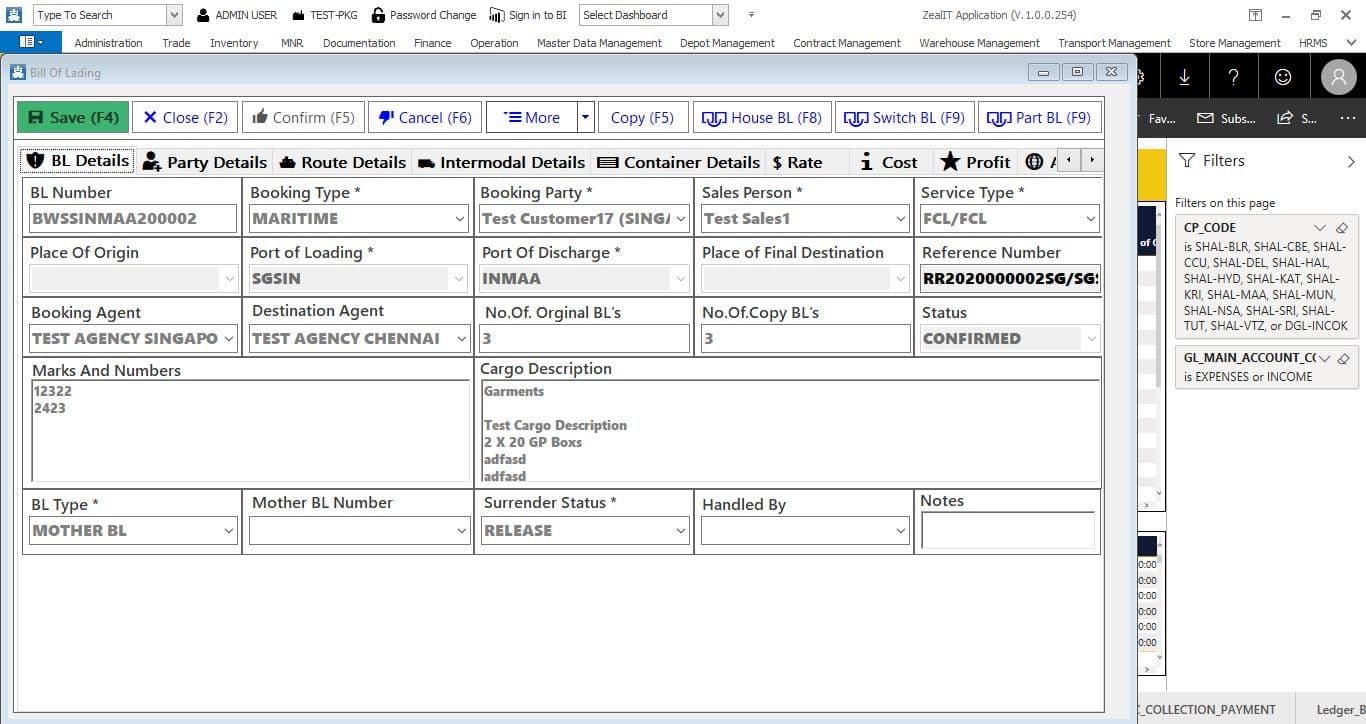Click the Sign in to BI icon

[x=497, y=15]
